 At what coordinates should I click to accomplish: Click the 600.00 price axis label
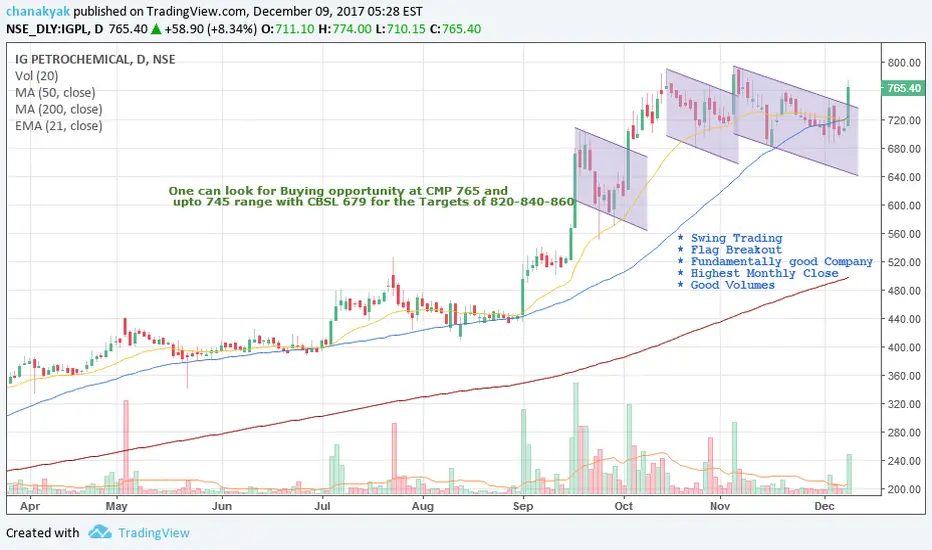pos(904,206)
